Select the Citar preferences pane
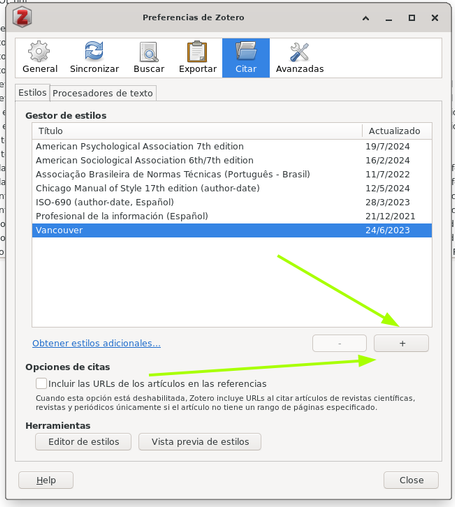The image size is (455, 507). pyautogui.click(x=246, y=58)
